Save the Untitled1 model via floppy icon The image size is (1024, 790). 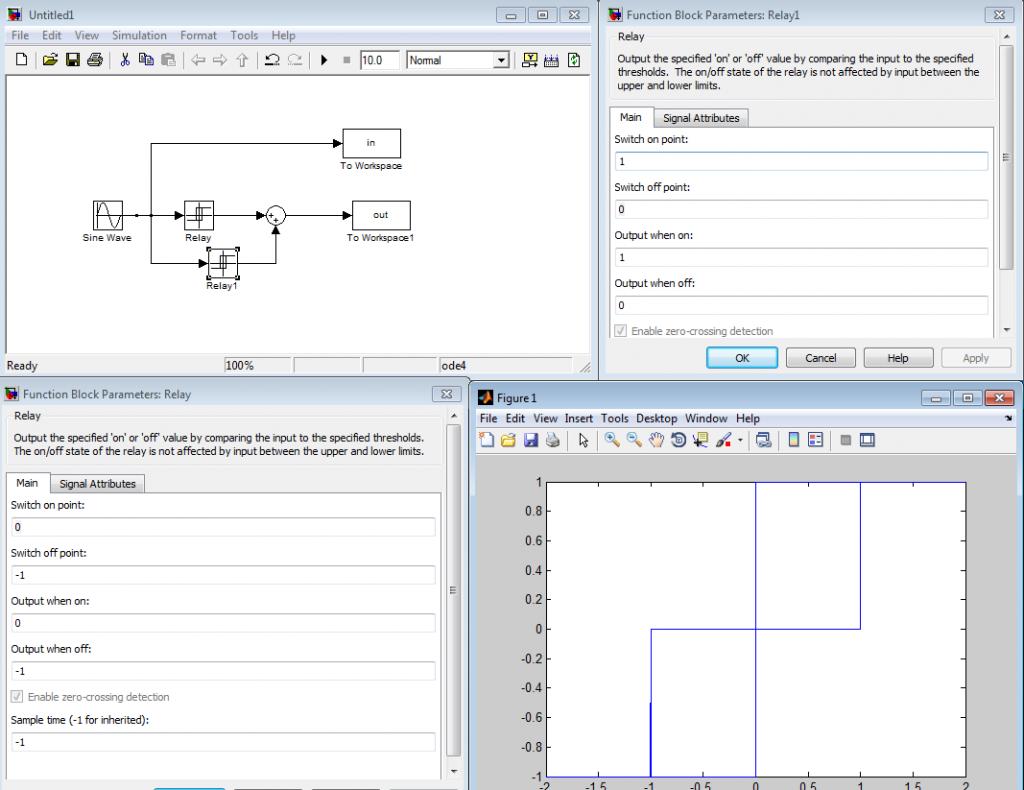click(73, 60)
